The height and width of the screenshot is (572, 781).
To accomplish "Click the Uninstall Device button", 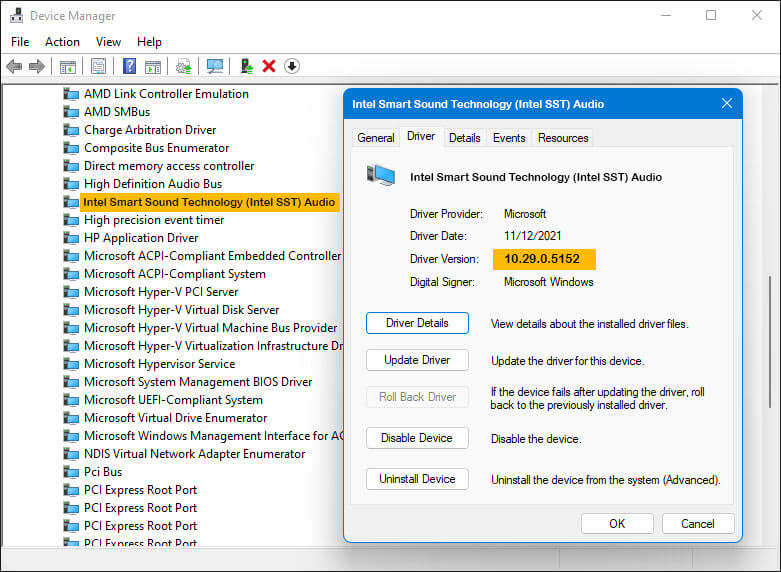I will pos(417,479).
